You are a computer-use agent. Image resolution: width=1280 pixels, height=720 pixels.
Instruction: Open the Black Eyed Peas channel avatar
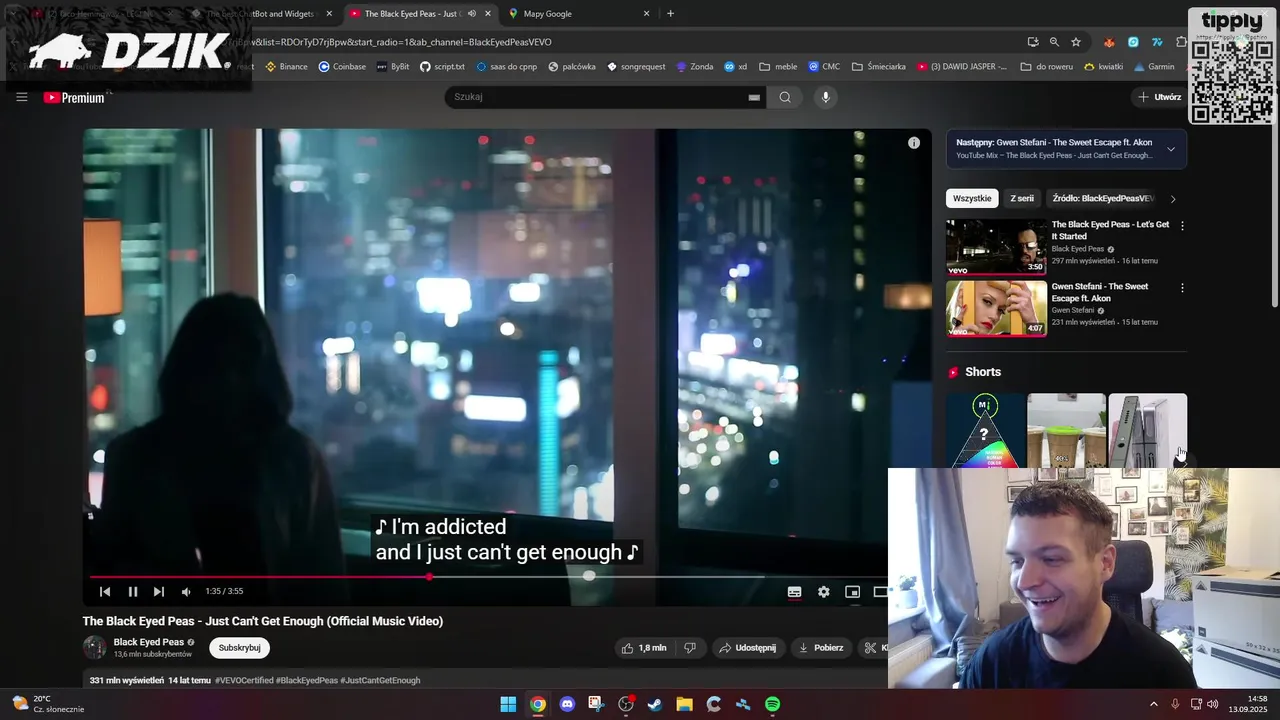pyautogui.click(x=95, y=647)
